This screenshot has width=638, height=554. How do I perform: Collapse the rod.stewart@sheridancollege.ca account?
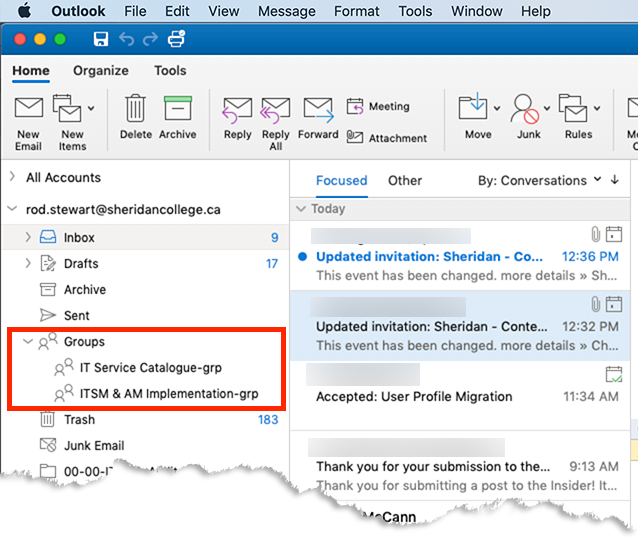pyautogui.click(x=12, y=209)
